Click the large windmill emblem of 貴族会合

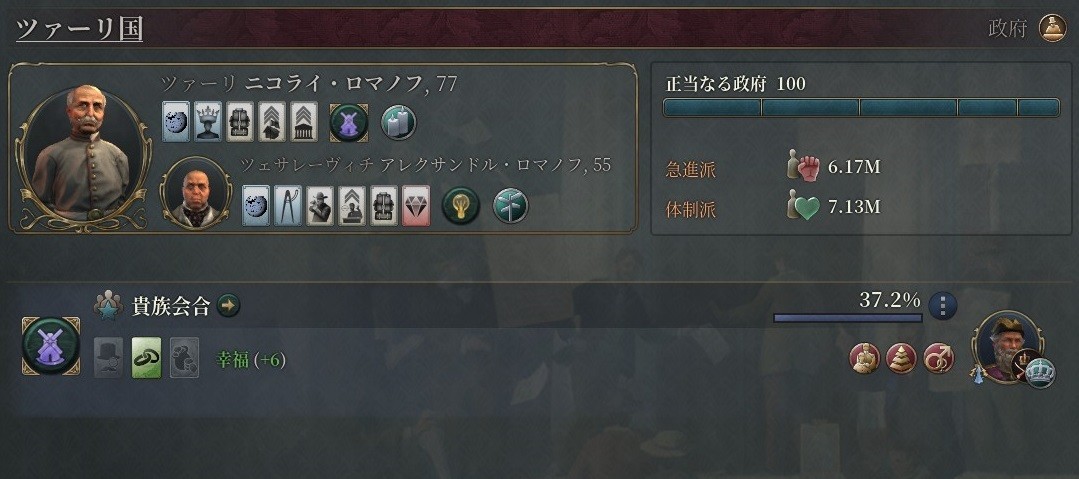click(x=51, y=345)
